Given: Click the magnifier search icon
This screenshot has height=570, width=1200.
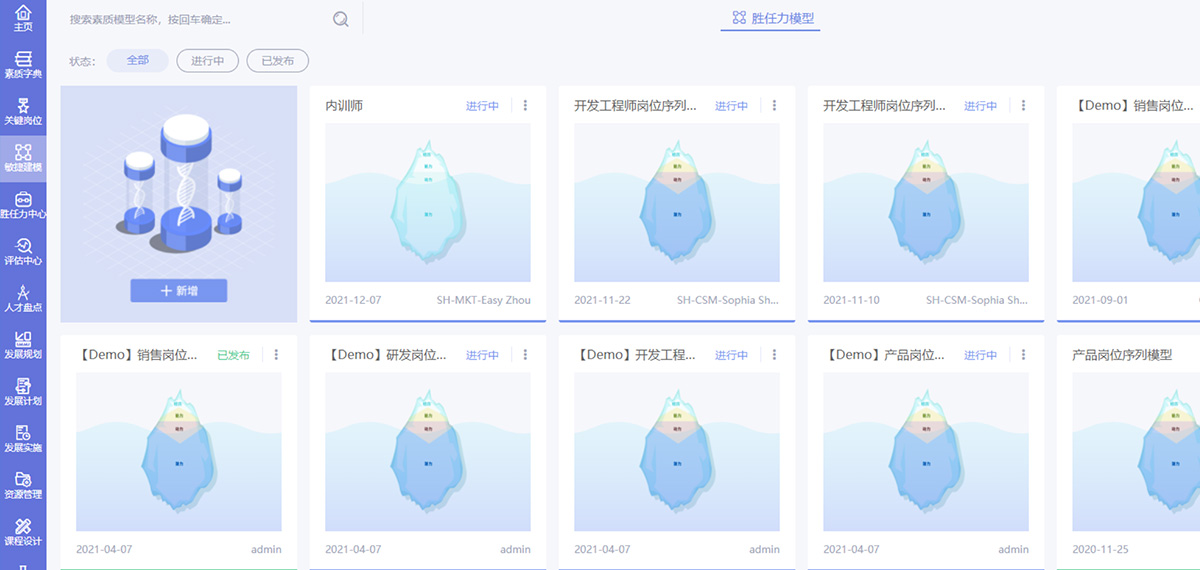Looking at the screenshot, I should click(x=341, y=19).
